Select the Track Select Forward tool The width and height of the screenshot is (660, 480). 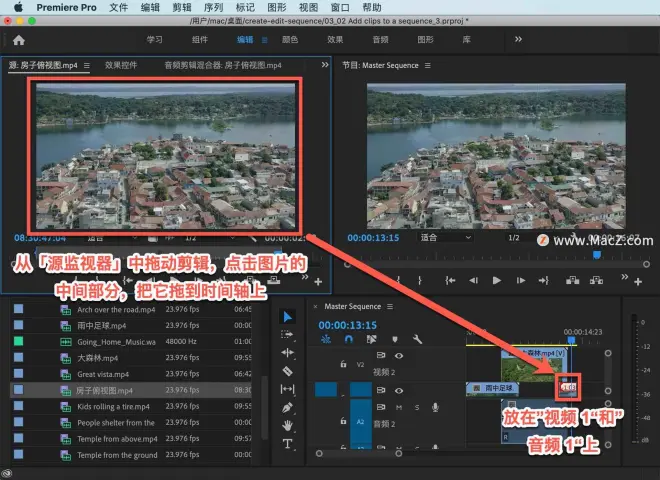[x=287, y=335]
